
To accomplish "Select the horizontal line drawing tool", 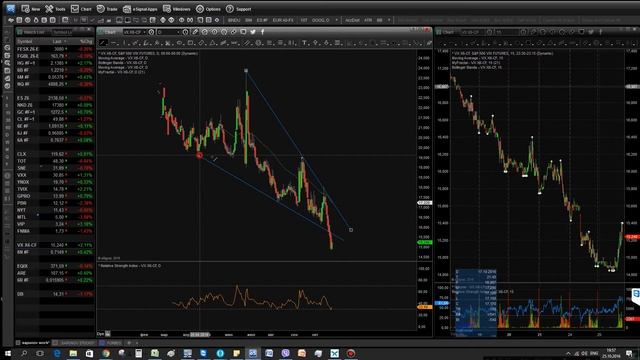I will (114, 43).
